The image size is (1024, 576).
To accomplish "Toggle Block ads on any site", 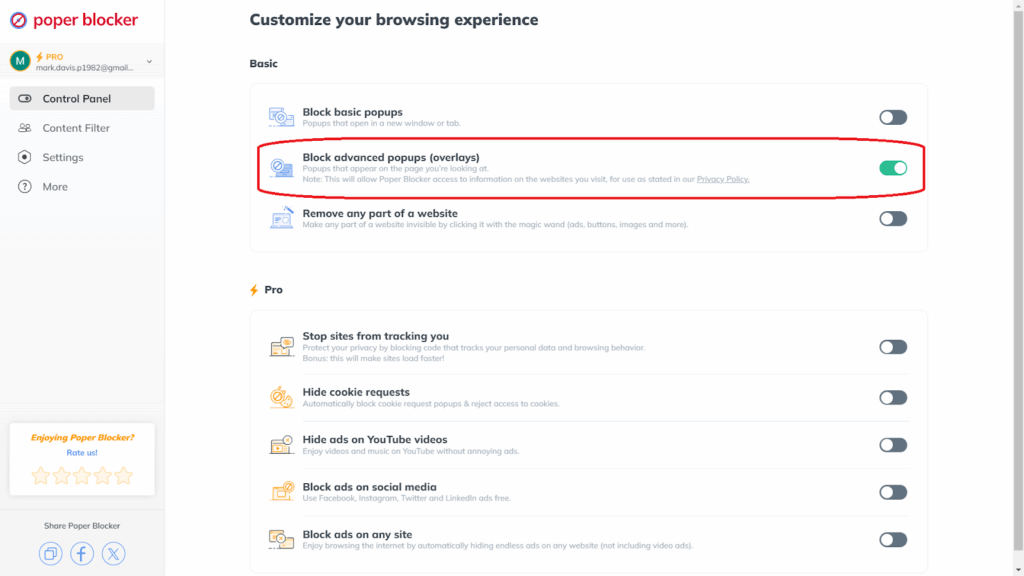I will [893, 539].
